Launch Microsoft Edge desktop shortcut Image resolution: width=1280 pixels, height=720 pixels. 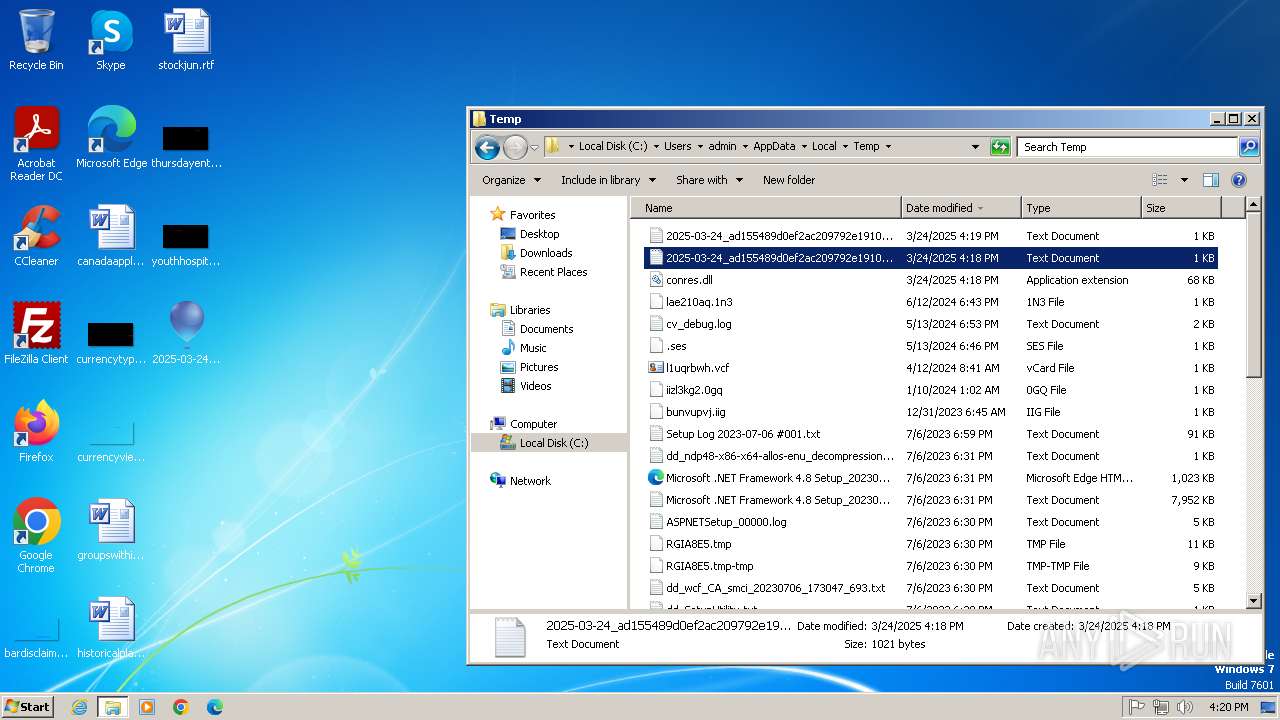tap(111, 138)
